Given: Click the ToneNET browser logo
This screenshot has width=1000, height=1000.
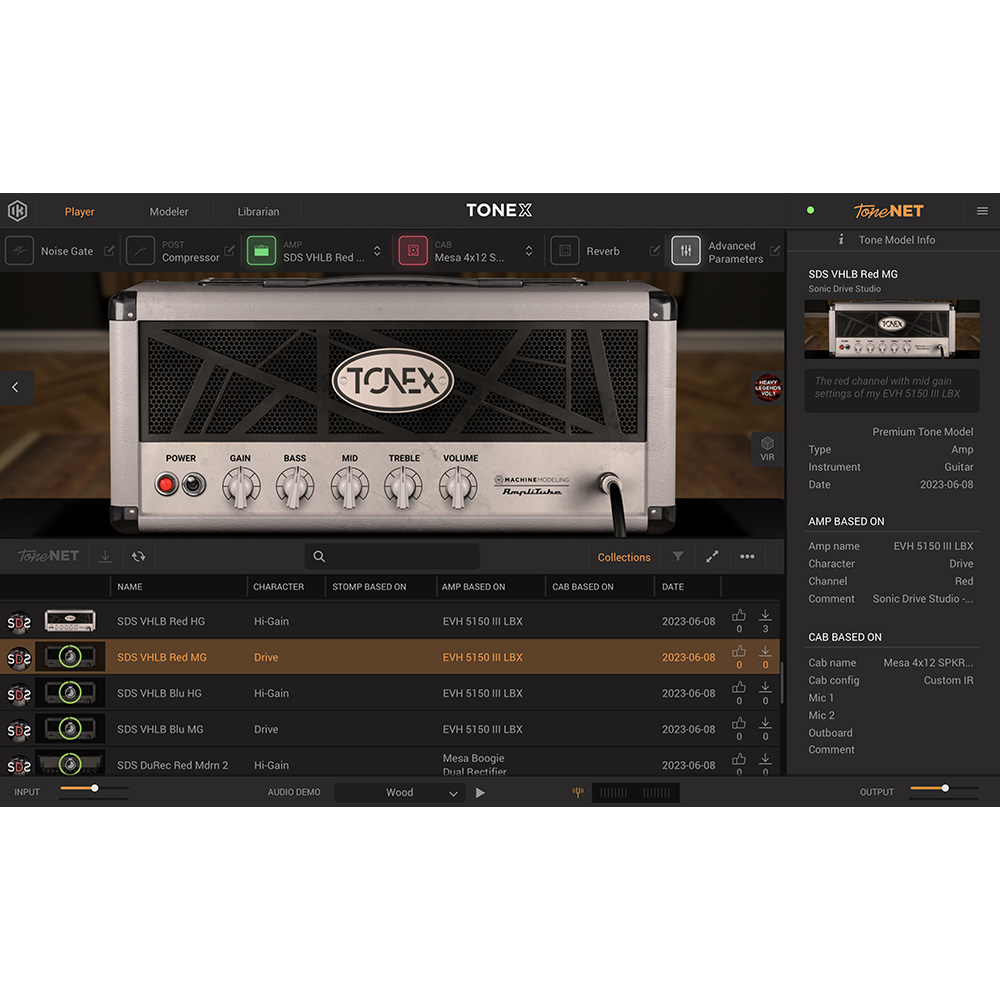Looking at the screenshot, I should click(48, 556).
